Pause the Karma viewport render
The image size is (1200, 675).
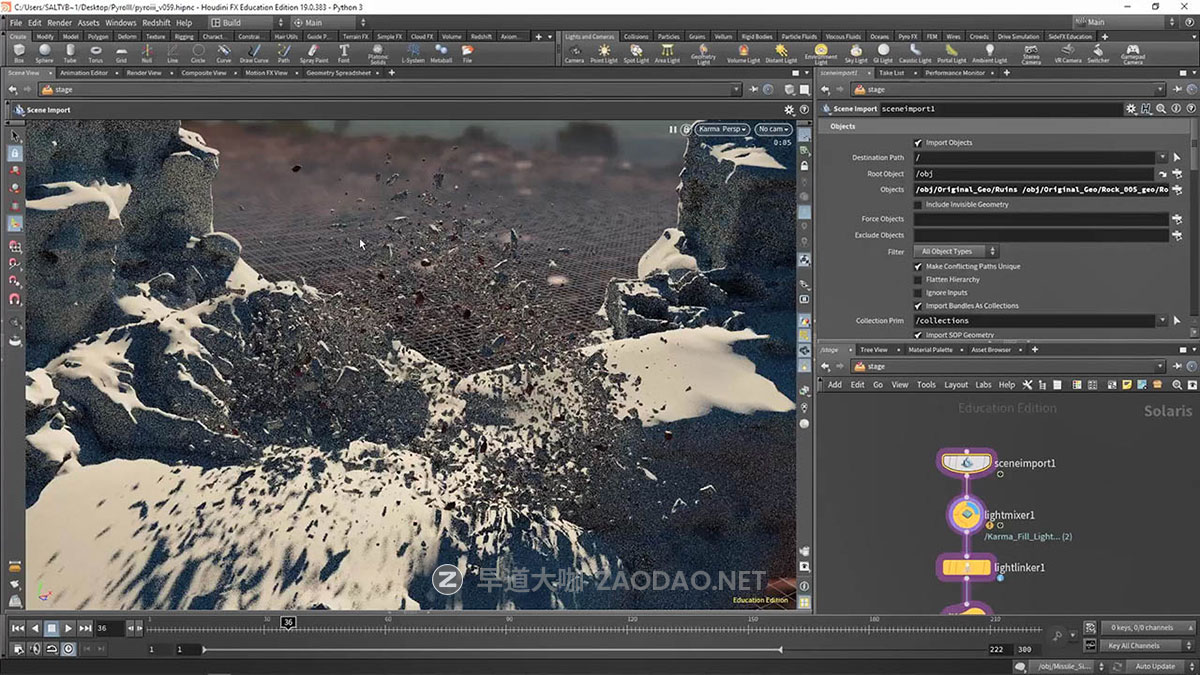[x=673, y=129]
